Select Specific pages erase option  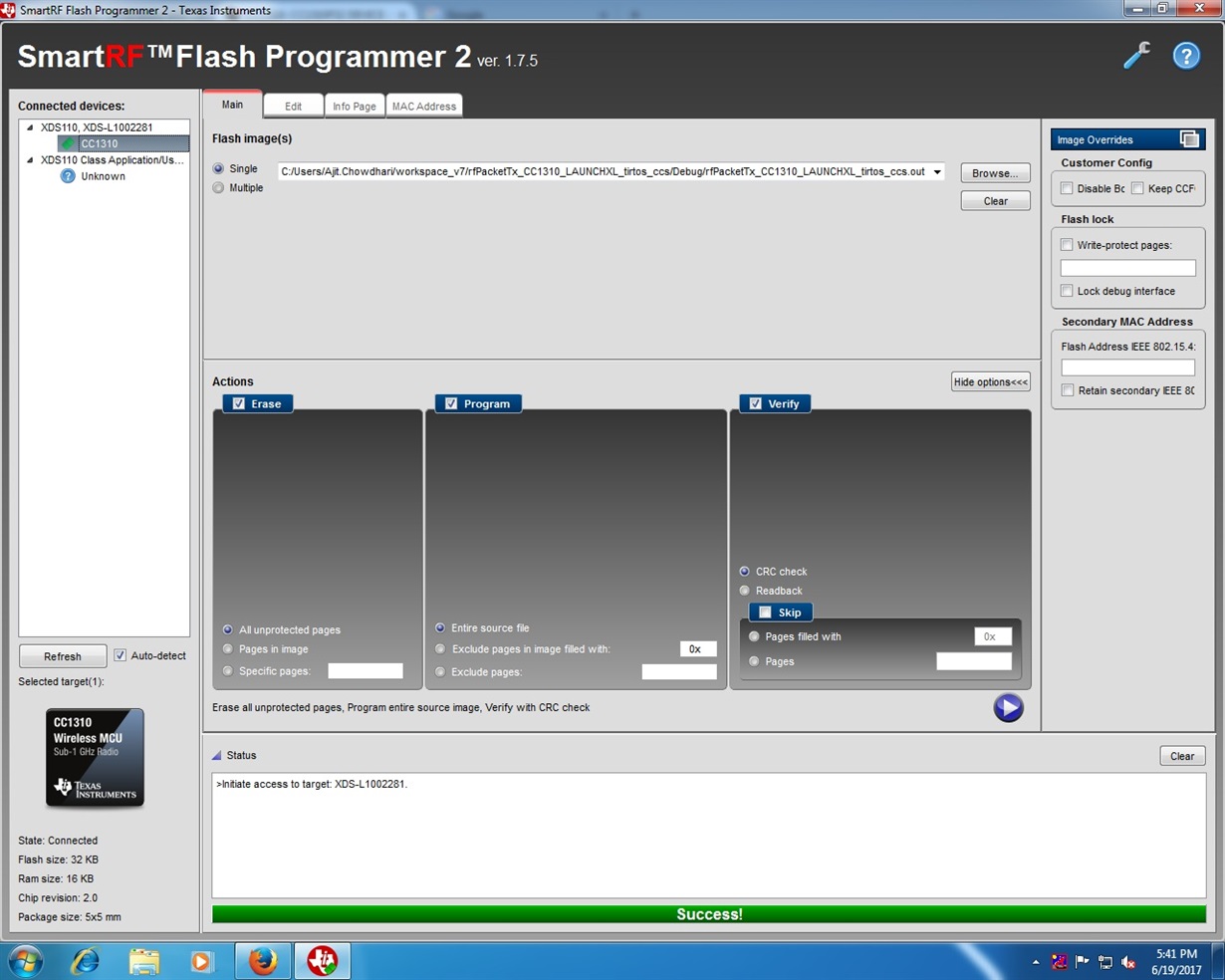point(228,671)
